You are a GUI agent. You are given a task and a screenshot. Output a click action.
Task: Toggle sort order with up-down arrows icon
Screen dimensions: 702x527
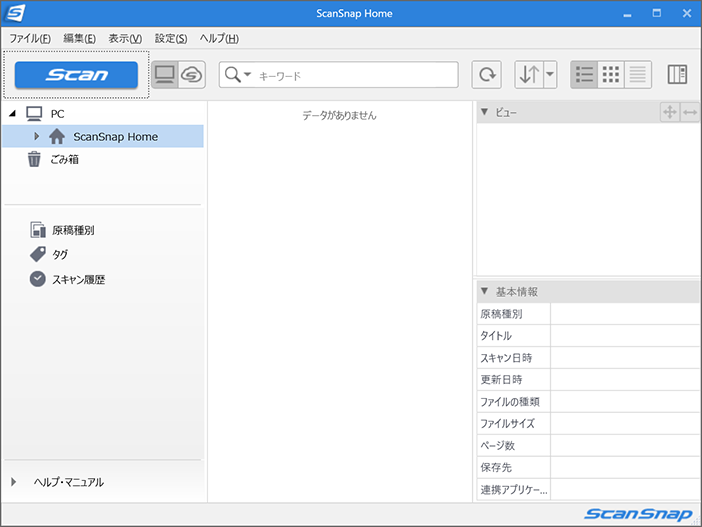[x=529, y=74]
